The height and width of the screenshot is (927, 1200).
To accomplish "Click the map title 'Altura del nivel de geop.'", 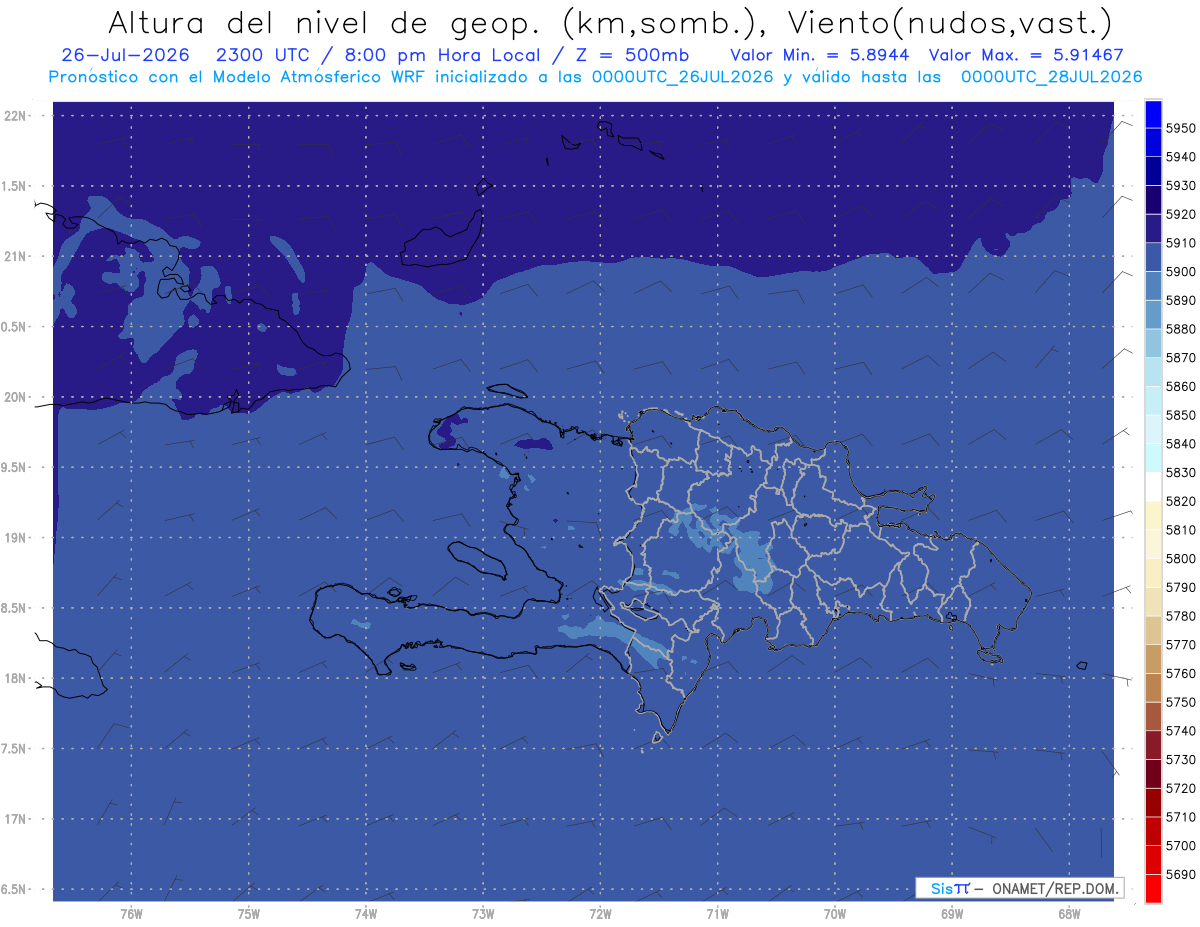I will [x=323, y=22].
